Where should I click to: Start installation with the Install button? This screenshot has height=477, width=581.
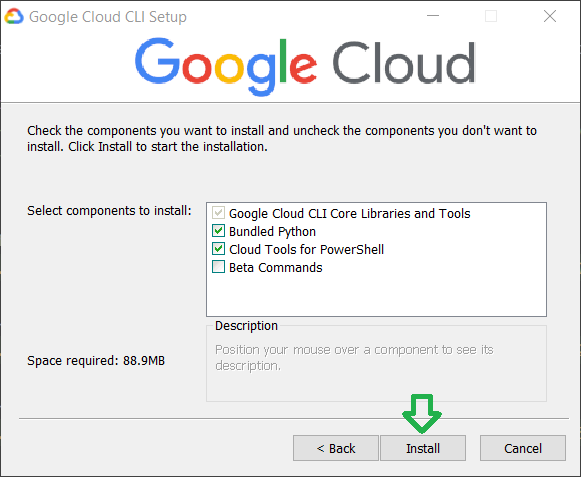coord(423,448)
